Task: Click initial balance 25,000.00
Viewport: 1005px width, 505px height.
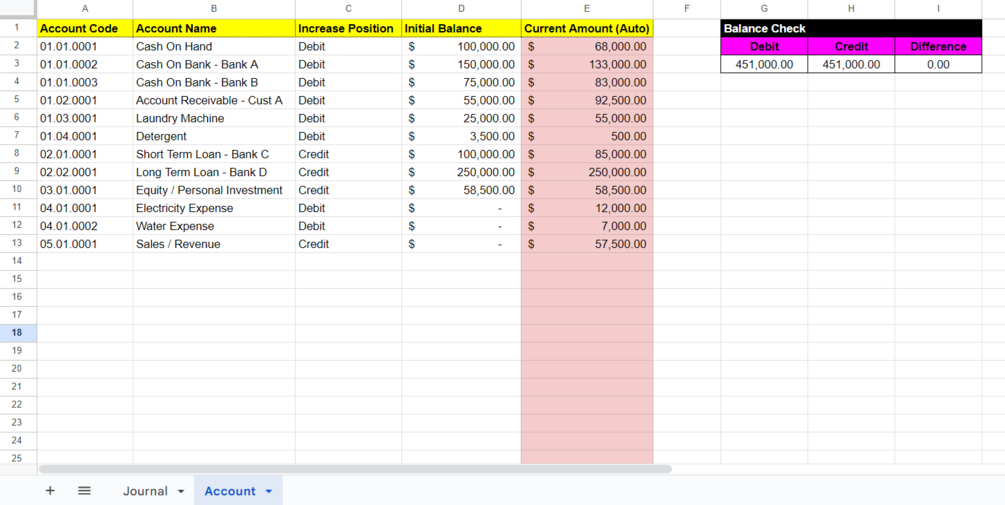Action: point(461,119)
